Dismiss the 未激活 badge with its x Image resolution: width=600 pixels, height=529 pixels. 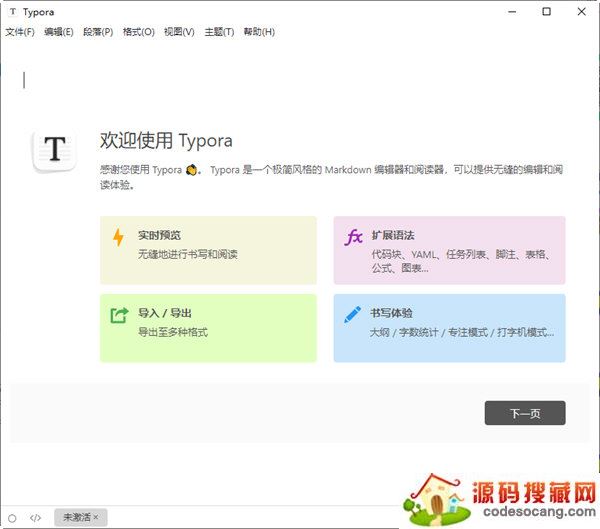96,517
